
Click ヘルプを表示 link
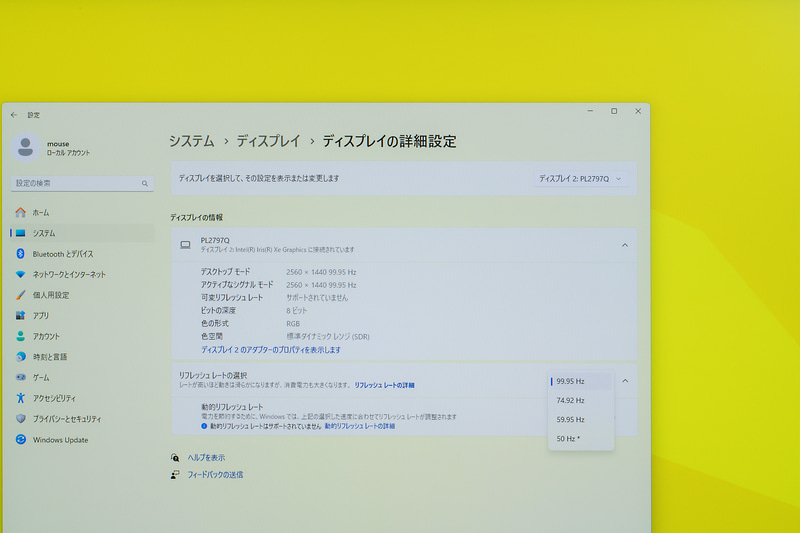(x=206, y=458)
